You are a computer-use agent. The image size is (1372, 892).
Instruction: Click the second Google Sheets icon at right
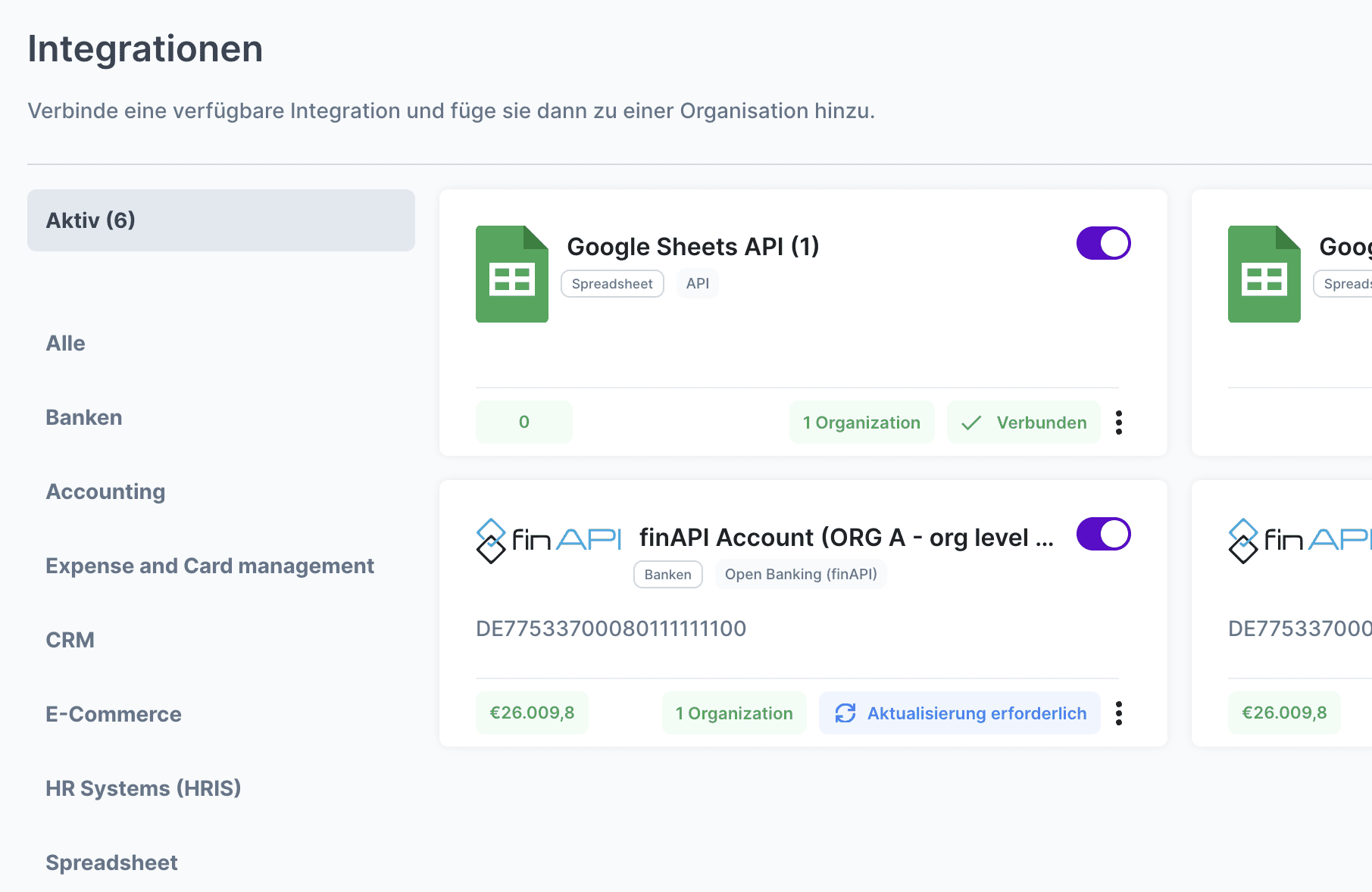[1264, 274]
